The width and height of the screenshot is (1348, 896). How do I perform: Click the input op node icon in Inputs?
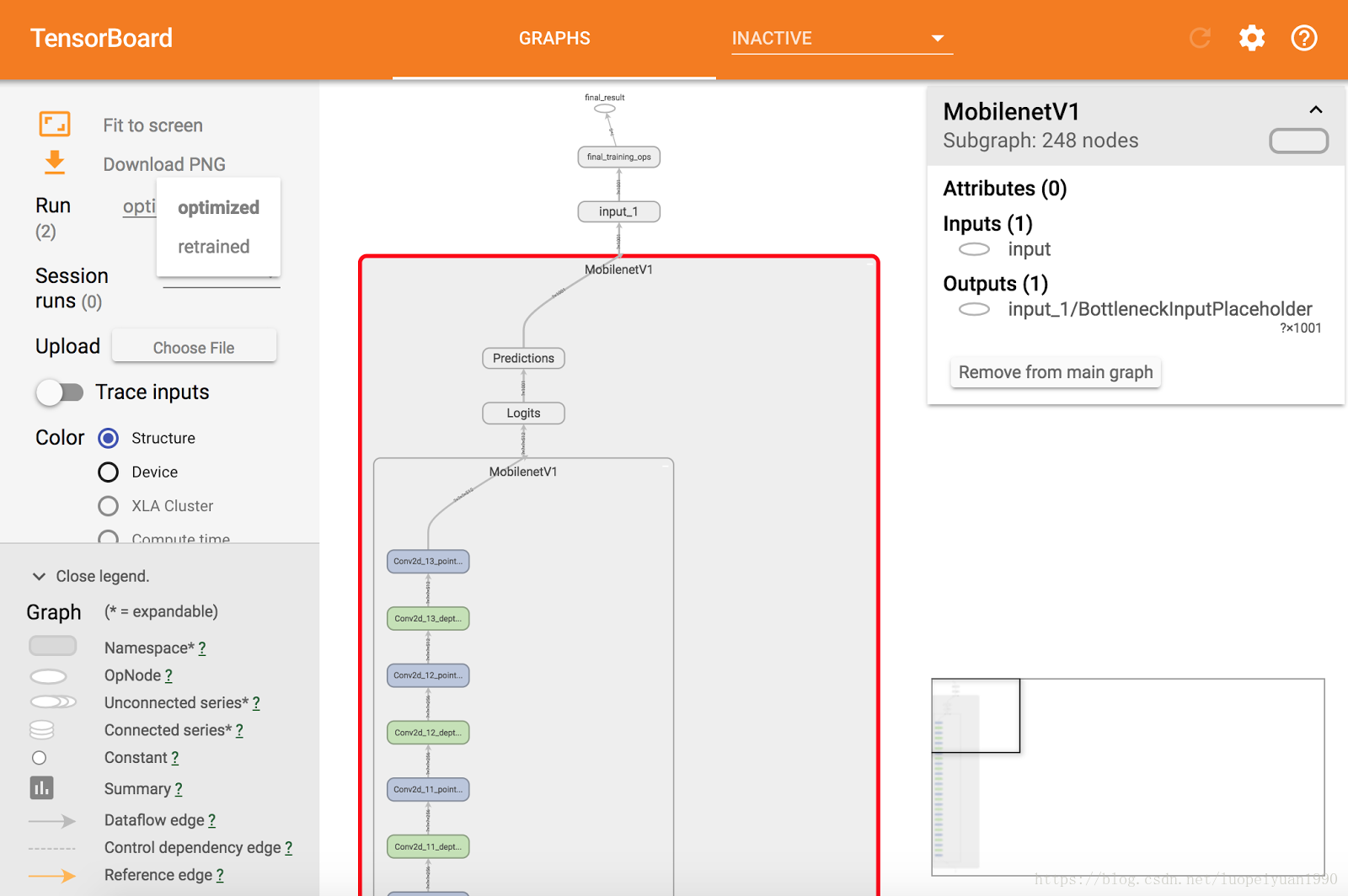[x=974, y=249]
